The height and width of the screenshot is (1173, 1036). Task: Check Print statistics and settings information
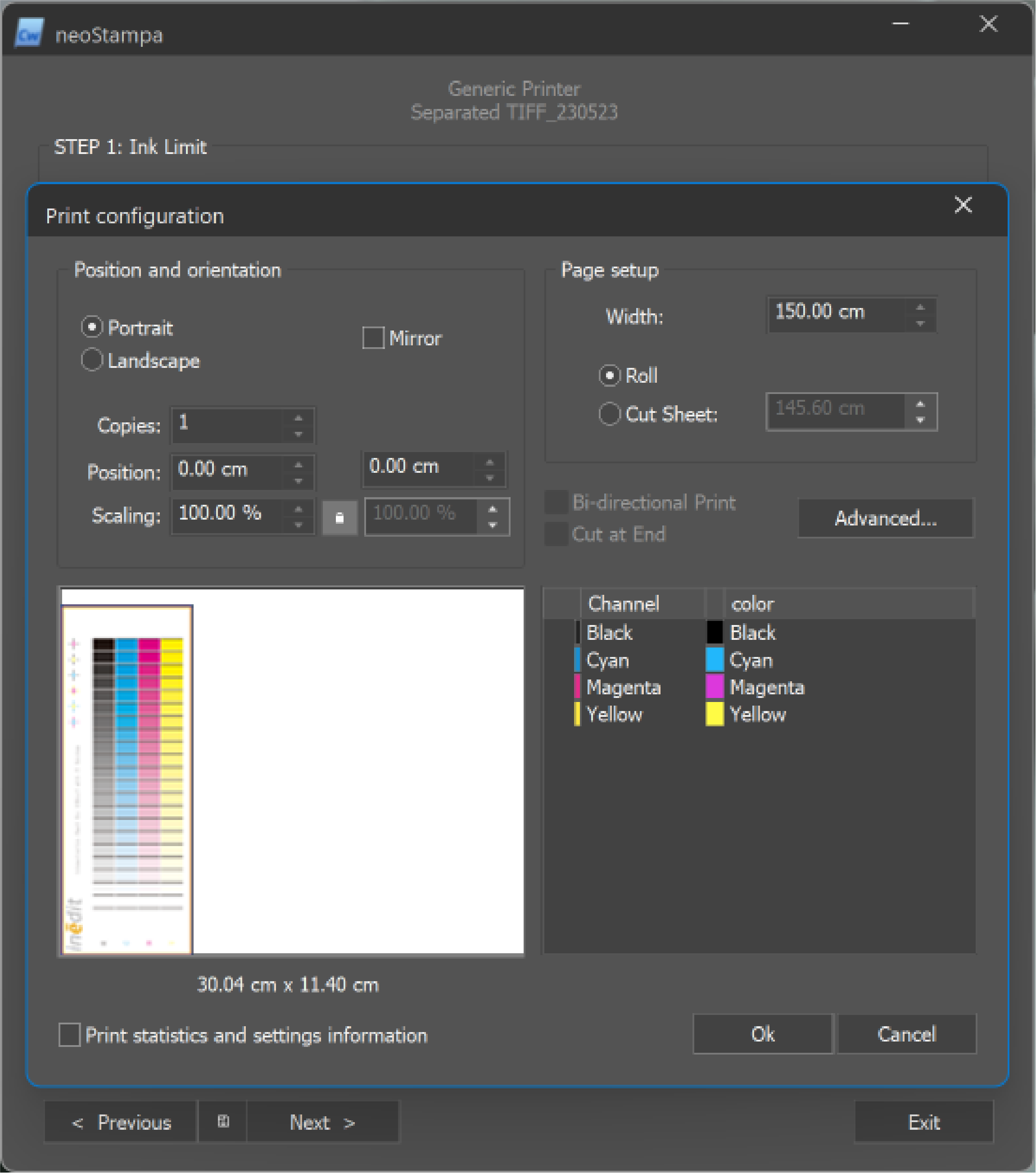[x=70, y=1035]
